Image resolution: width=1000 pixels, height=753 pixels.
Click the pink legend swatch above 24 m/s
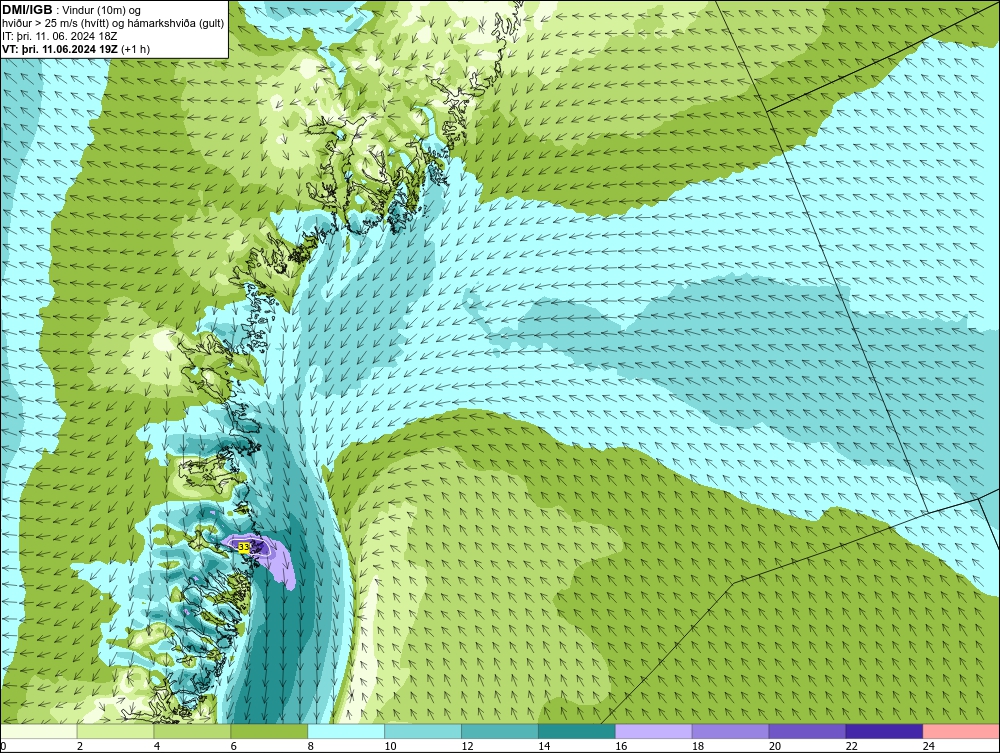(961, 731)
